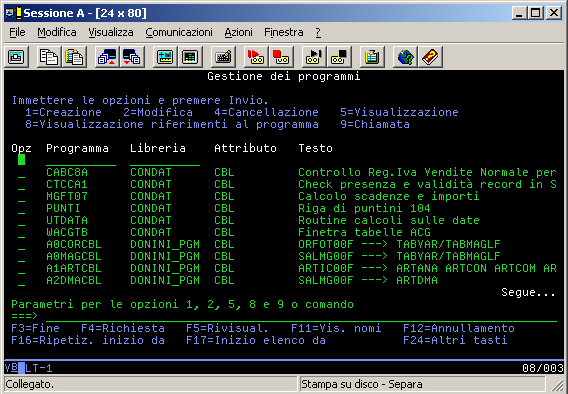The height and width of the screenshot is (394, 568).
Task: Click the F11=Vis. nomi function key
Action: 336,328
